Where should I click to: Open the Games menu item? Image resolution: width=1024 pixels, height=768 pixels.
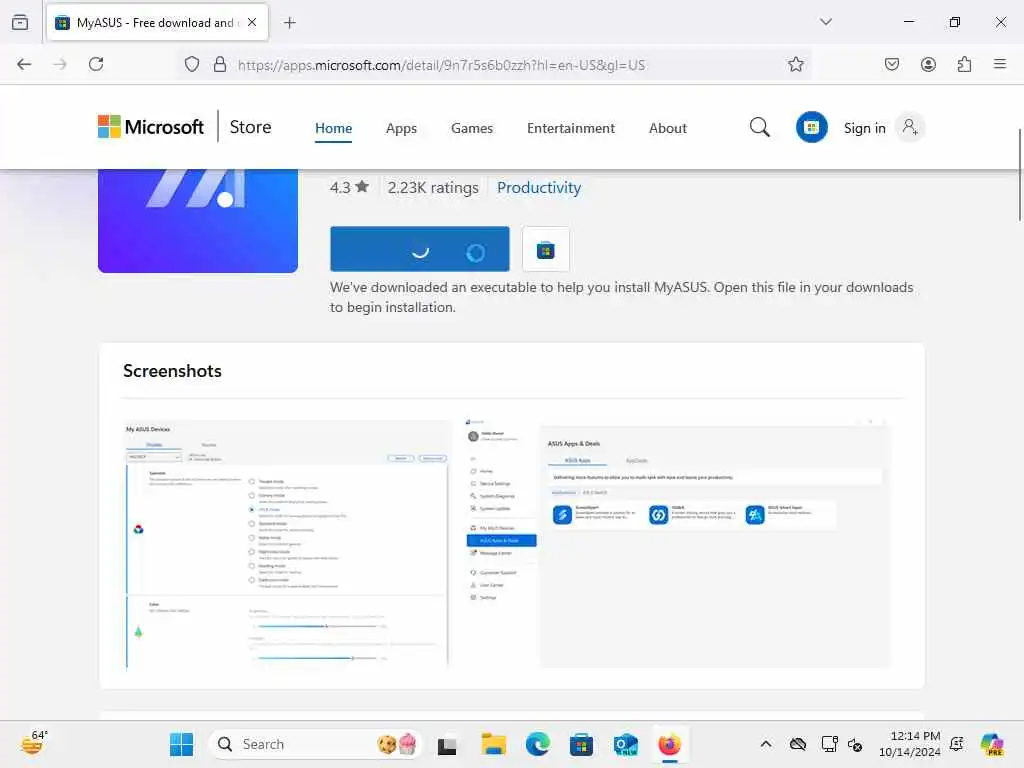point(472,128)
